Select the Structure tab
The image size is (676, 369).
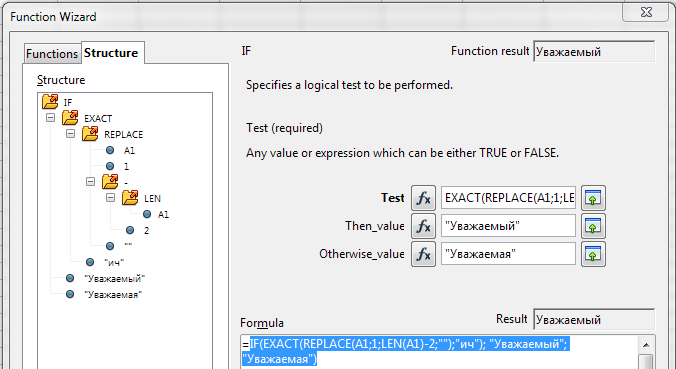(x=111, y=53)
